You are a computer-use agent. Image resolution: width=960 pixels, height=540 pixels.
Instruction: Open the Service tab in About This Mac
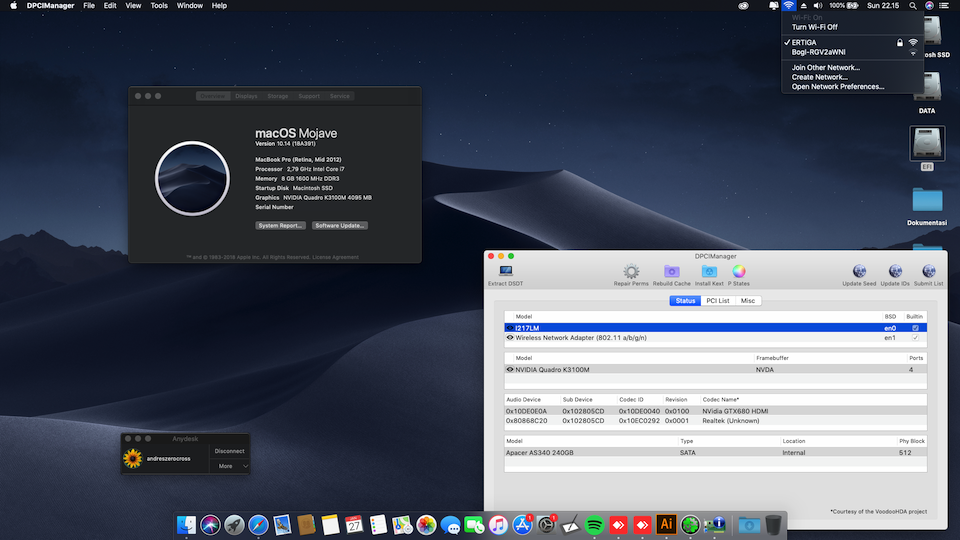coord(340,96)
